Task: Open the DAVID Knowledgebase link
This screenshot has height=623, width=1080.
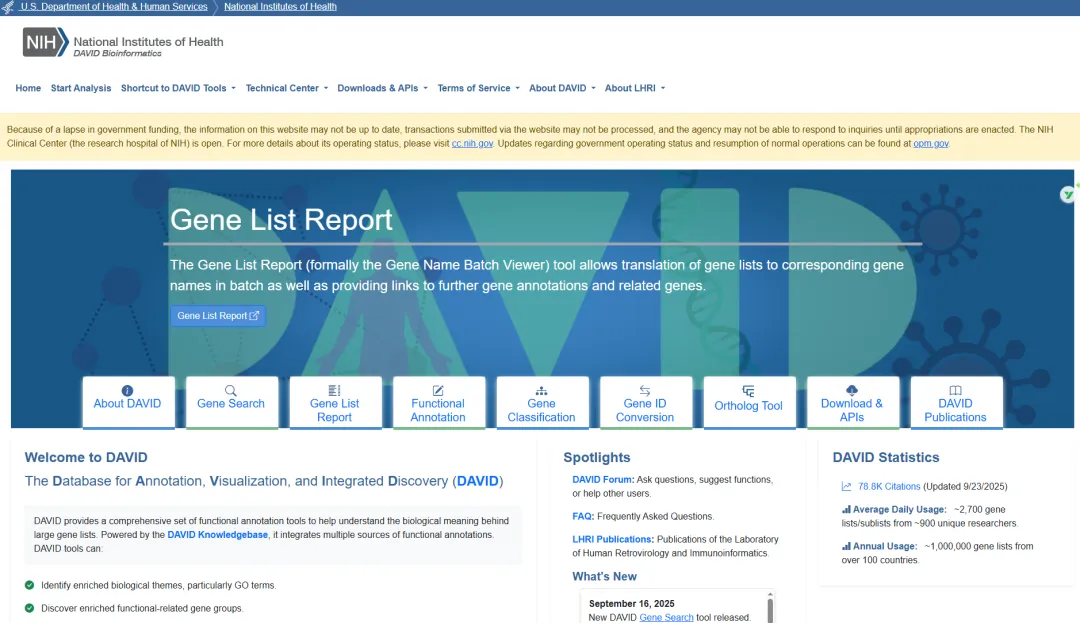Action: pos(218,535)
